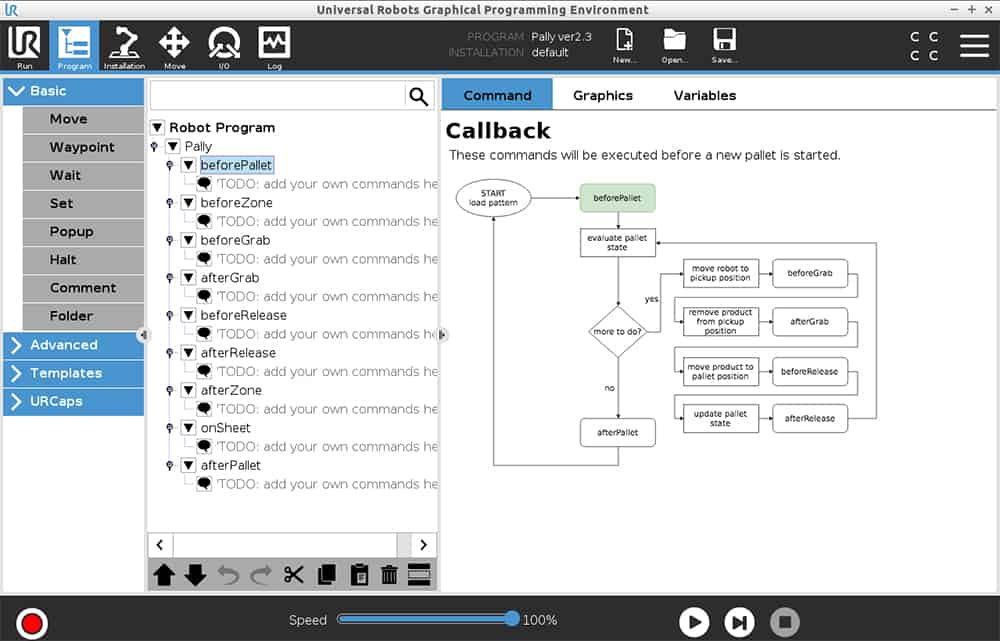Click the tree scrollbar left arrow
Image resolution: width=1000 pixels, height=641 pixels.
[x=160, y=545]
